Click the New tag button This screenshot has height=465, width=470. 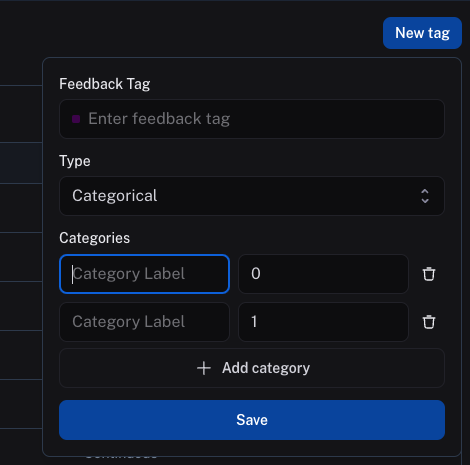pos(422,33)
